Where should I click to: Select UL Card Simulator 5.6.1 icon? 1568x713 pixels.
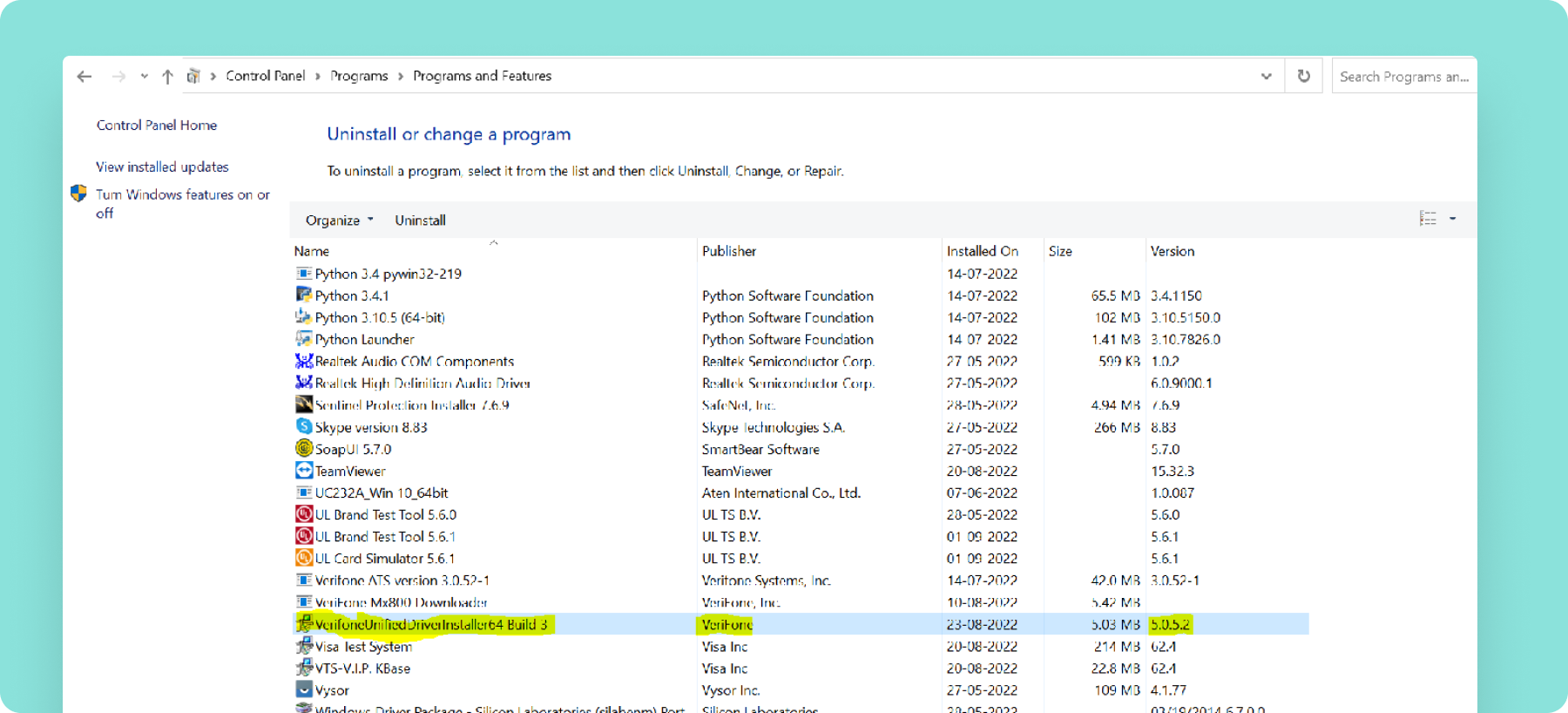[304, 558]
